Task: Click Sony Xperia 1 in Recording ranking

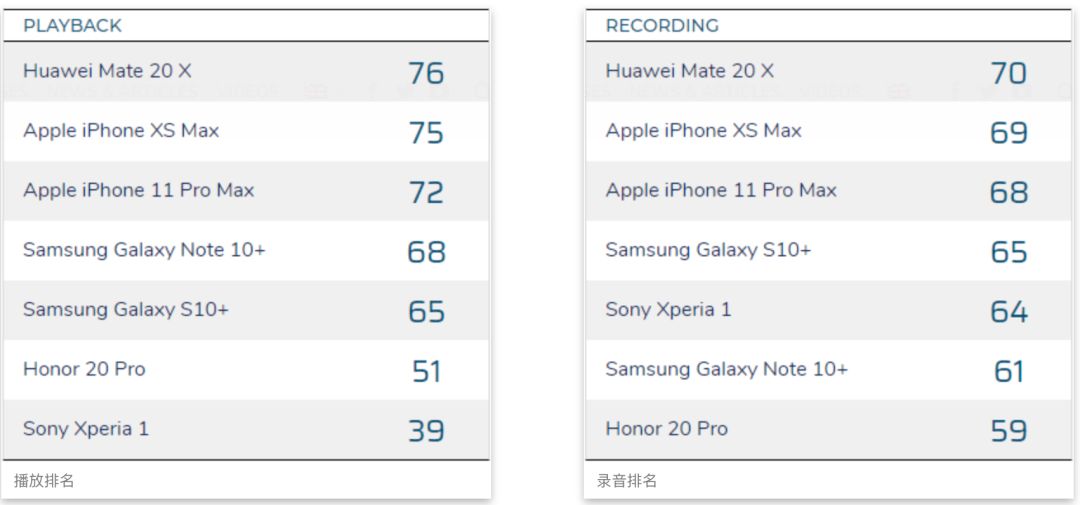Action: [668, 310]
